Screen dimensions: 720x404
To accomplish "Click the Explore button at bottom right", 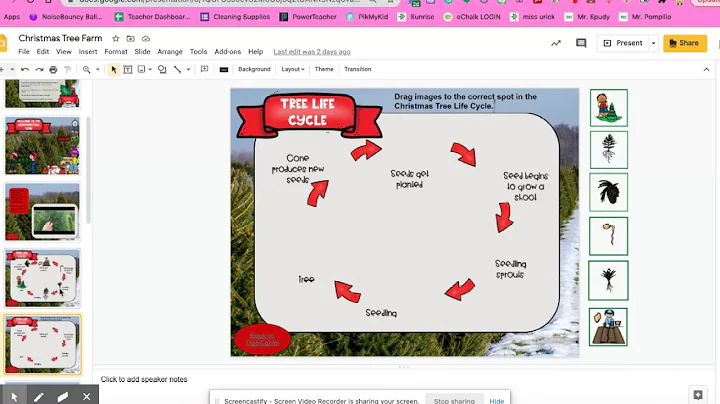I will (x=698, y=395).
